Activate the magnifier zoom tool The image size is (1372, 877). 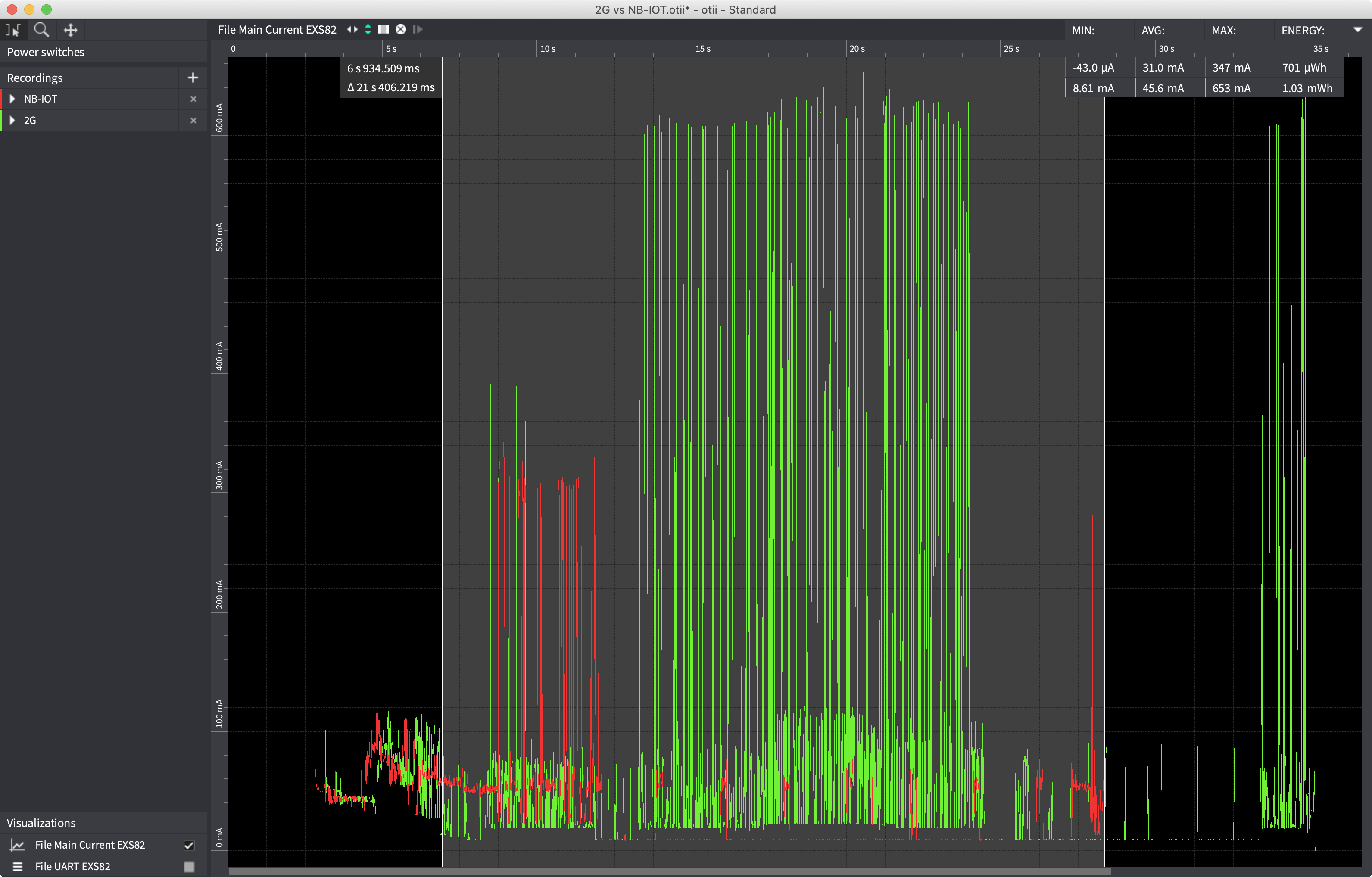tap(41, 30)
